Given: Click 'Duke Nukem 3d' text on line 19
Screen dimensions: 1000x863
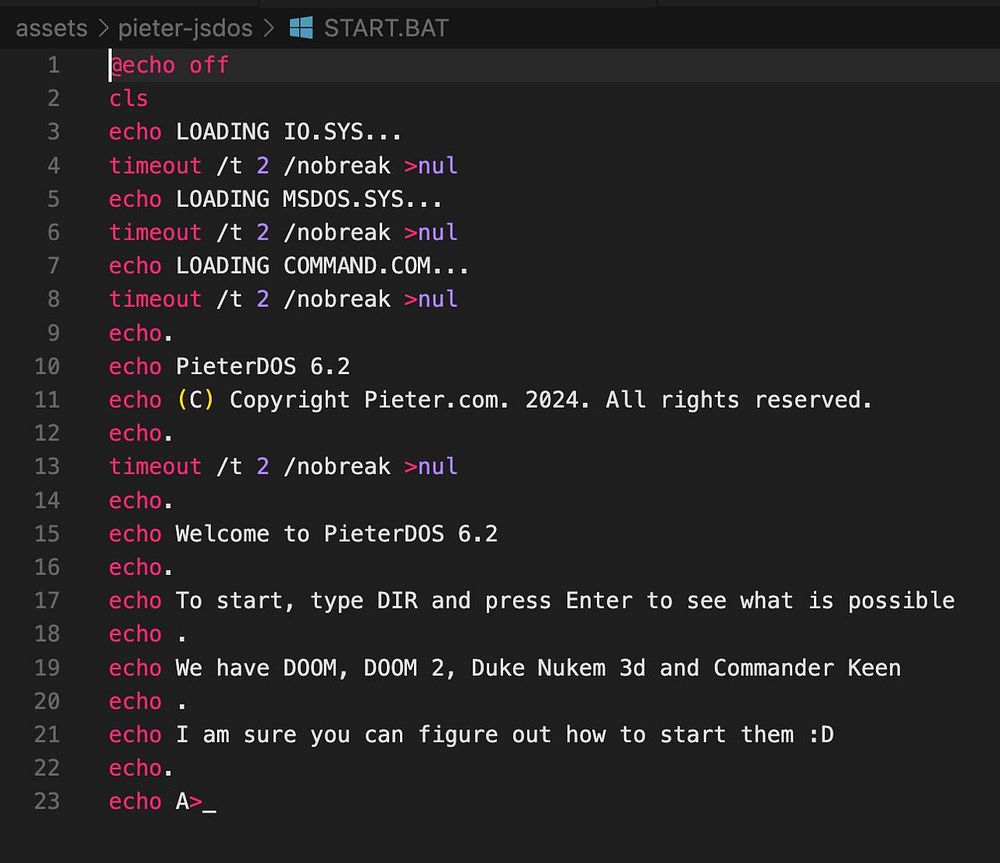Looking at the screenshot, I should pyautogui.click(x=558, y=668).
